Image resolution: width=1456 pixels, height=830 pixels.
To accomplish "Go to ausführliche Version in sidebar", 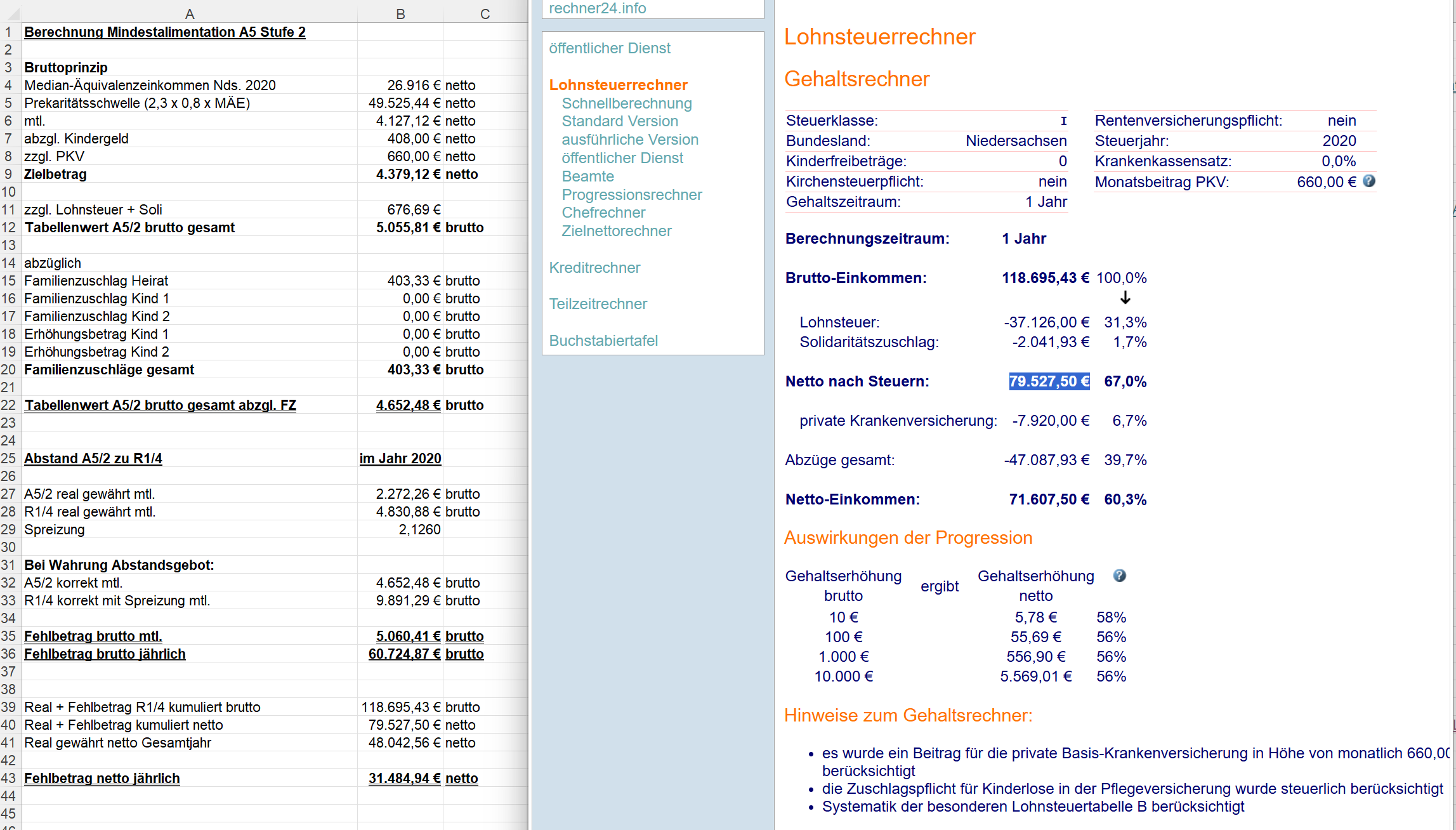I will 629,140.
